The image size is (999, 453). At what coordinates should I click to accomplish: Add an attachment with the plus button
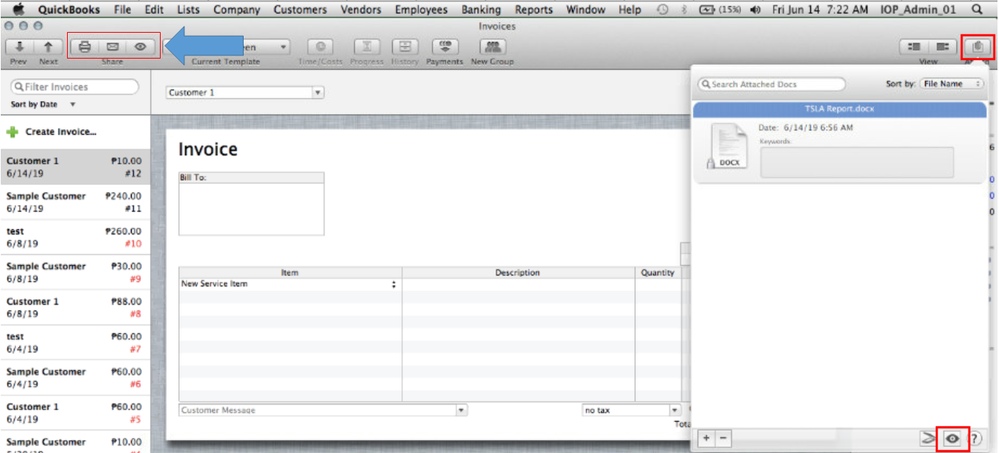(x=707, y=438)
